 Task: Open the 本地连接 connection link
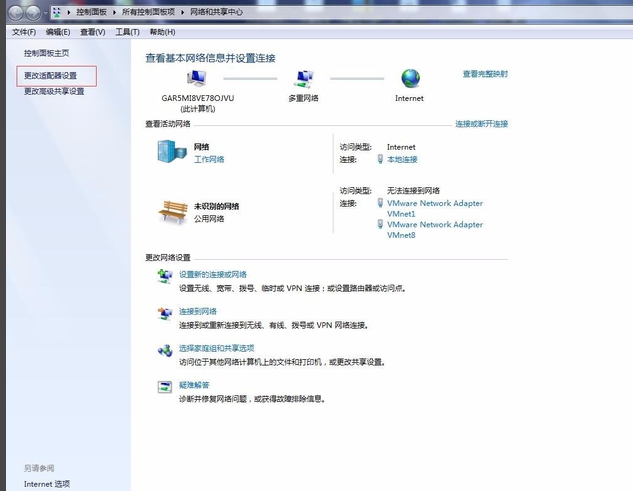point(402,159)
